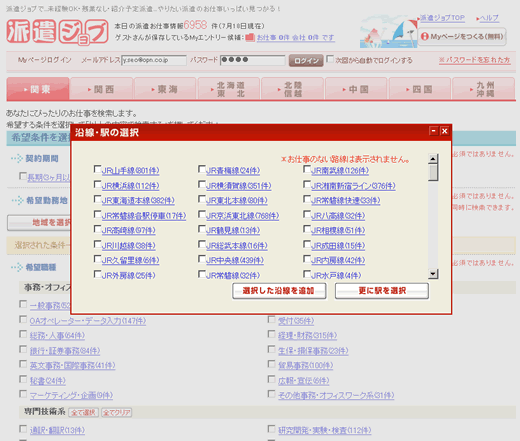Screen dimensions: 520x441
Task: Click 全て選択 under 専門技術系
Action: 84,412
